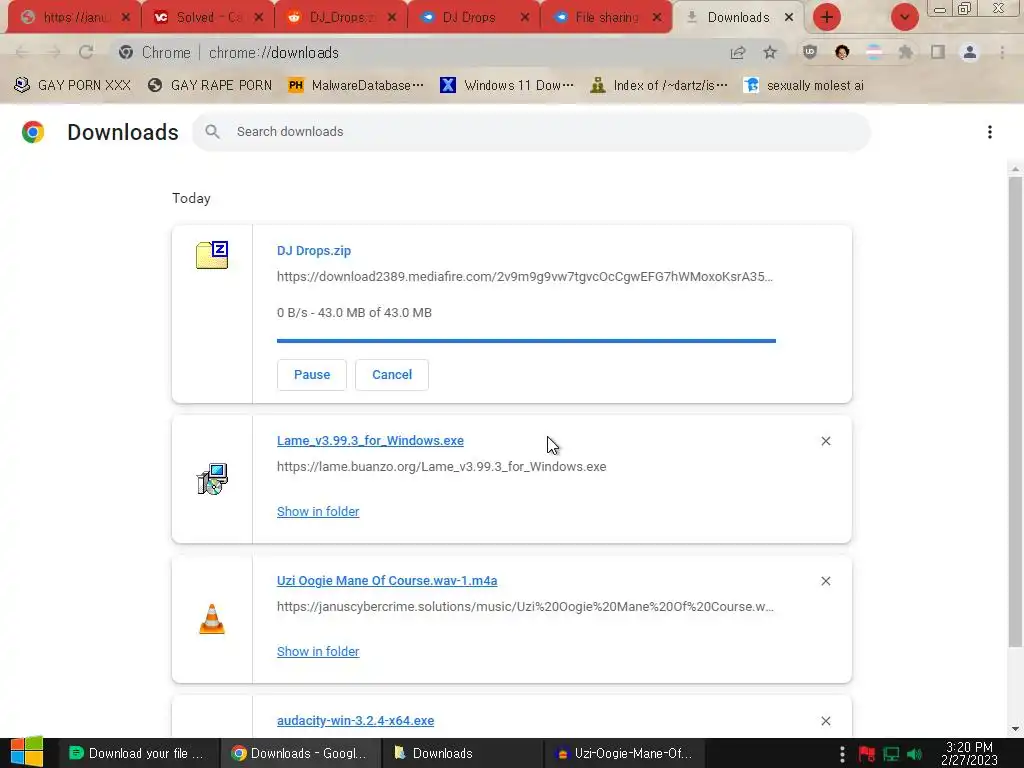
Task: Click the VLC cone file icon
Action: pyautogui.click(x=212, y=619)
